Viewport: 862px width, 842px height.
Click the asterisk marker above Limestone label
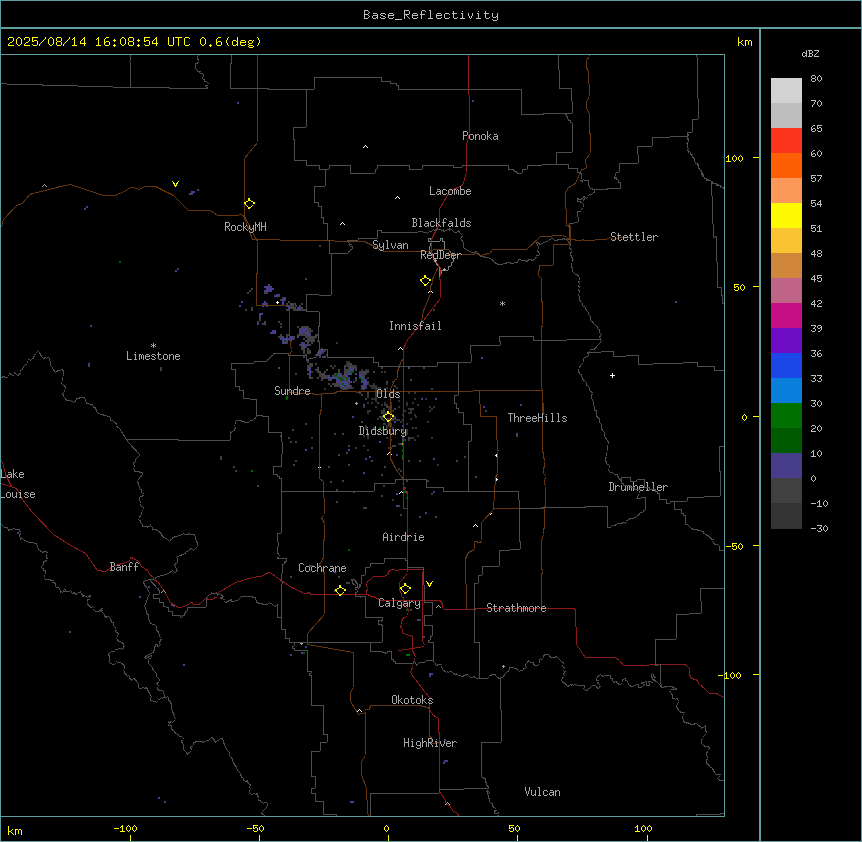click(x=153, y=345)
